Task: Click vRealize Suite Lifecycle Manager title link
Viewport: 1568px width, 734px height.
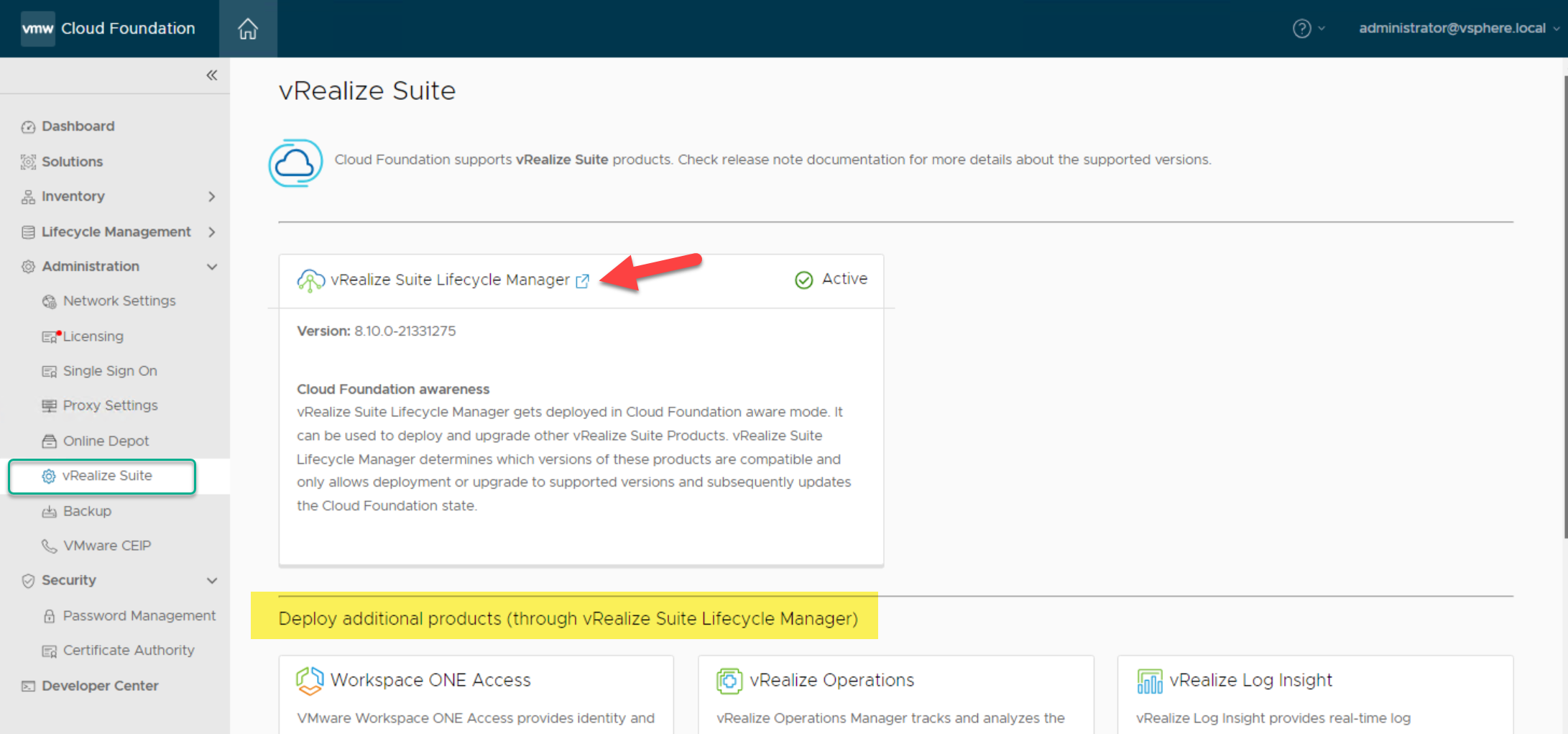Action: pos(450,280)
